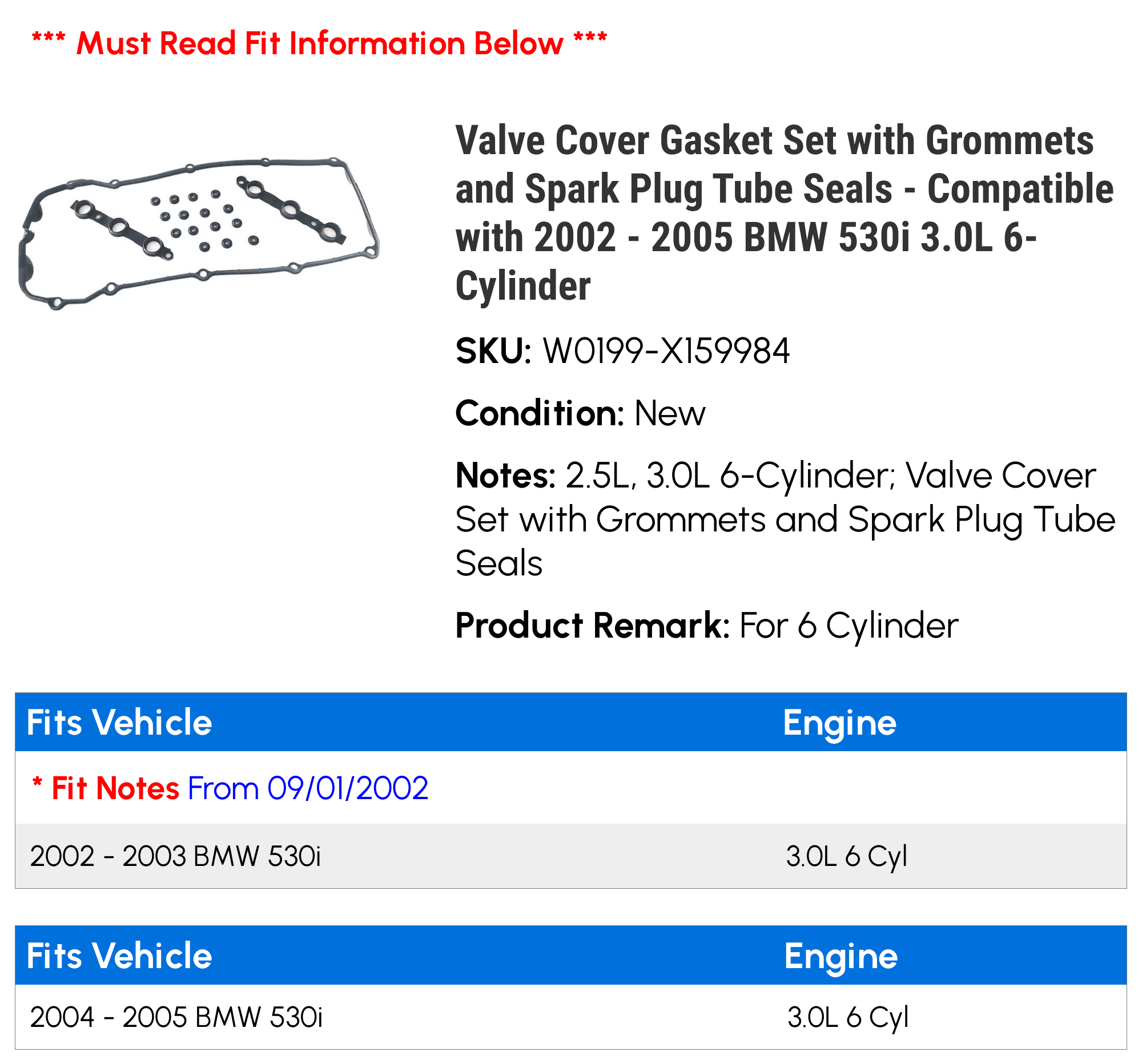Click the valve cover gasket product image

tap(199, 232)
